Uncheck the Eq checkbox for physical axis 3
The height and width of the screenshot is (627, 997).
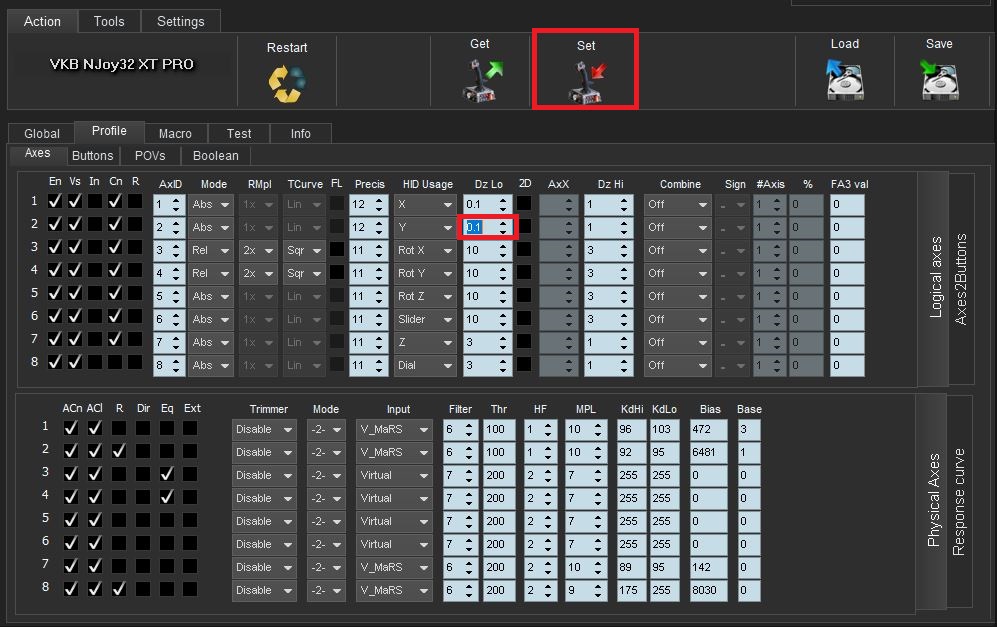point(166,475)
